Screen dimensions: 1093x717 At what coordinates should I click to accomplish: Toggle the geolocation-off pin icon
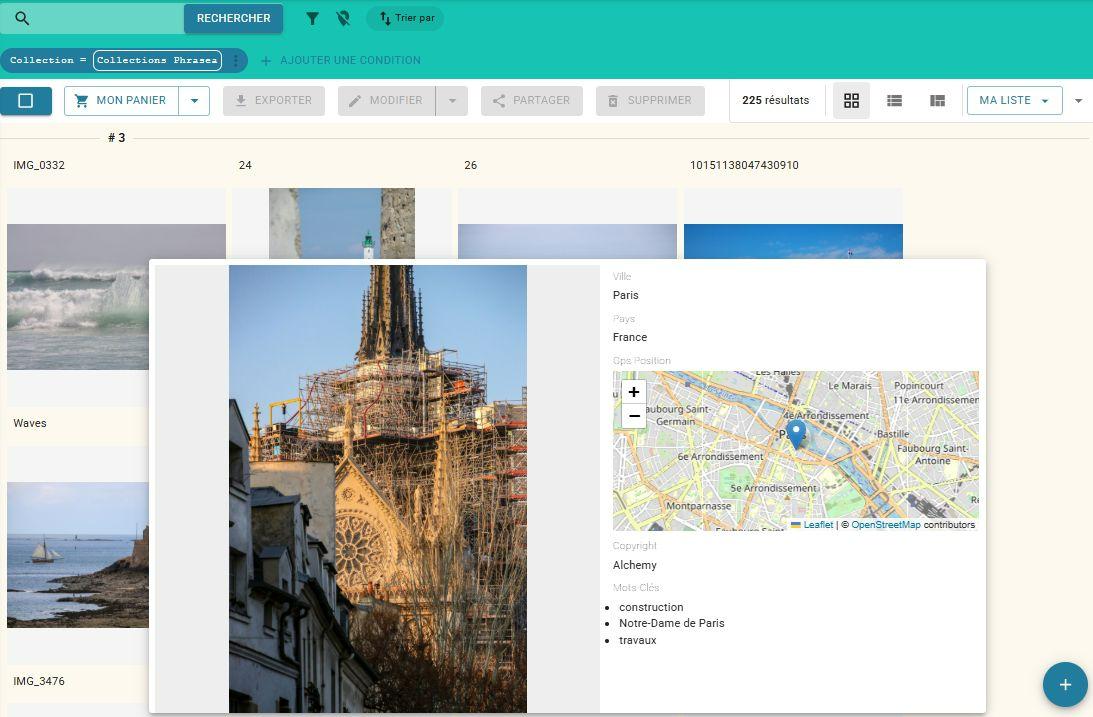343,18
